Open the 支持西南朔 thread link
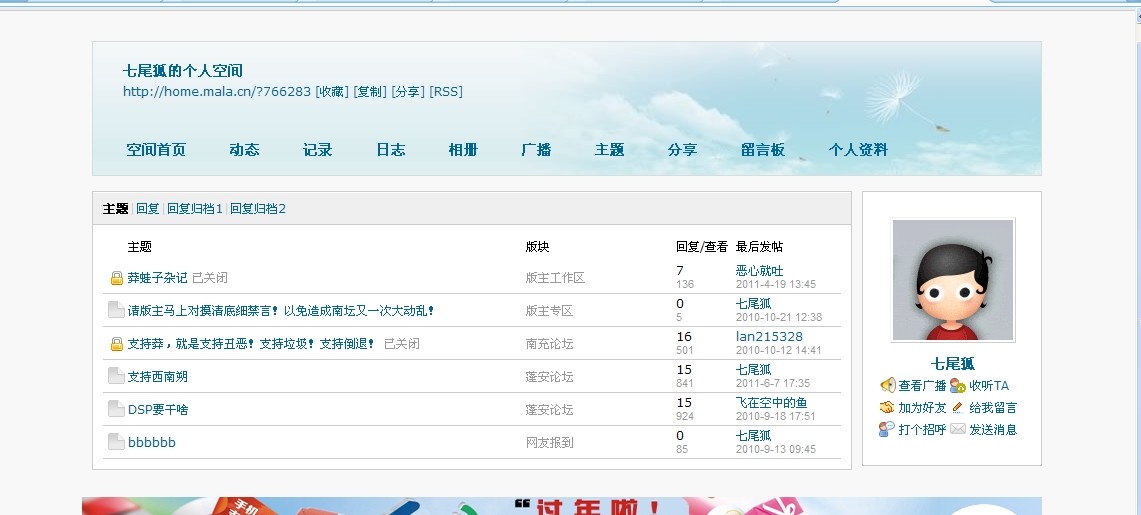 click(158, 377)
